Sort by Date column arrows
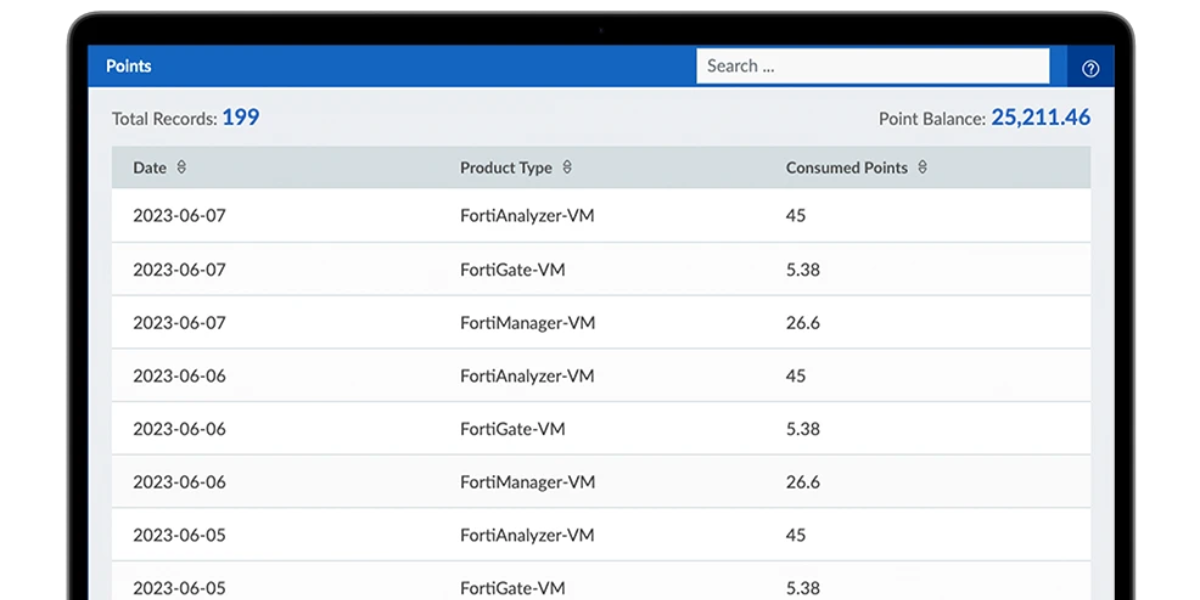Viewport: 1200px width, 600px height. tap(181, 167)
